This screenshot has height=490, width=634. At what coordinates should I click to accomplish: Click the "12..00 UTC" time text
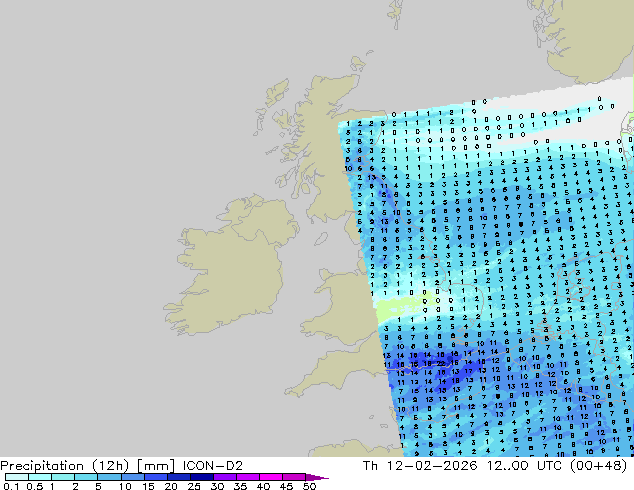click(524, 466)
